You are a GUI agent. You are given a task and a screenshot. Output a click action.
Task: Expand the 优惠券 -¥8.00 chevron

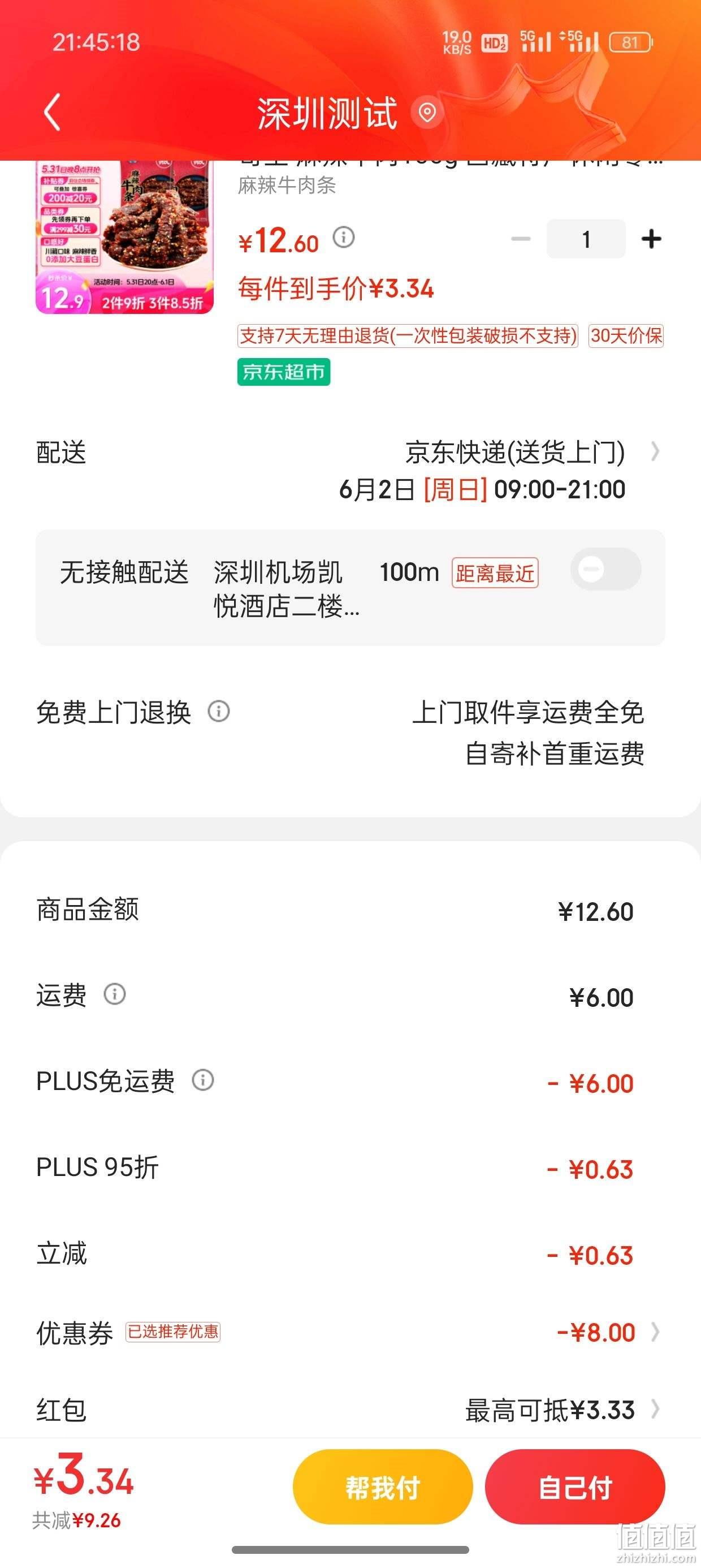point(655,1332)
